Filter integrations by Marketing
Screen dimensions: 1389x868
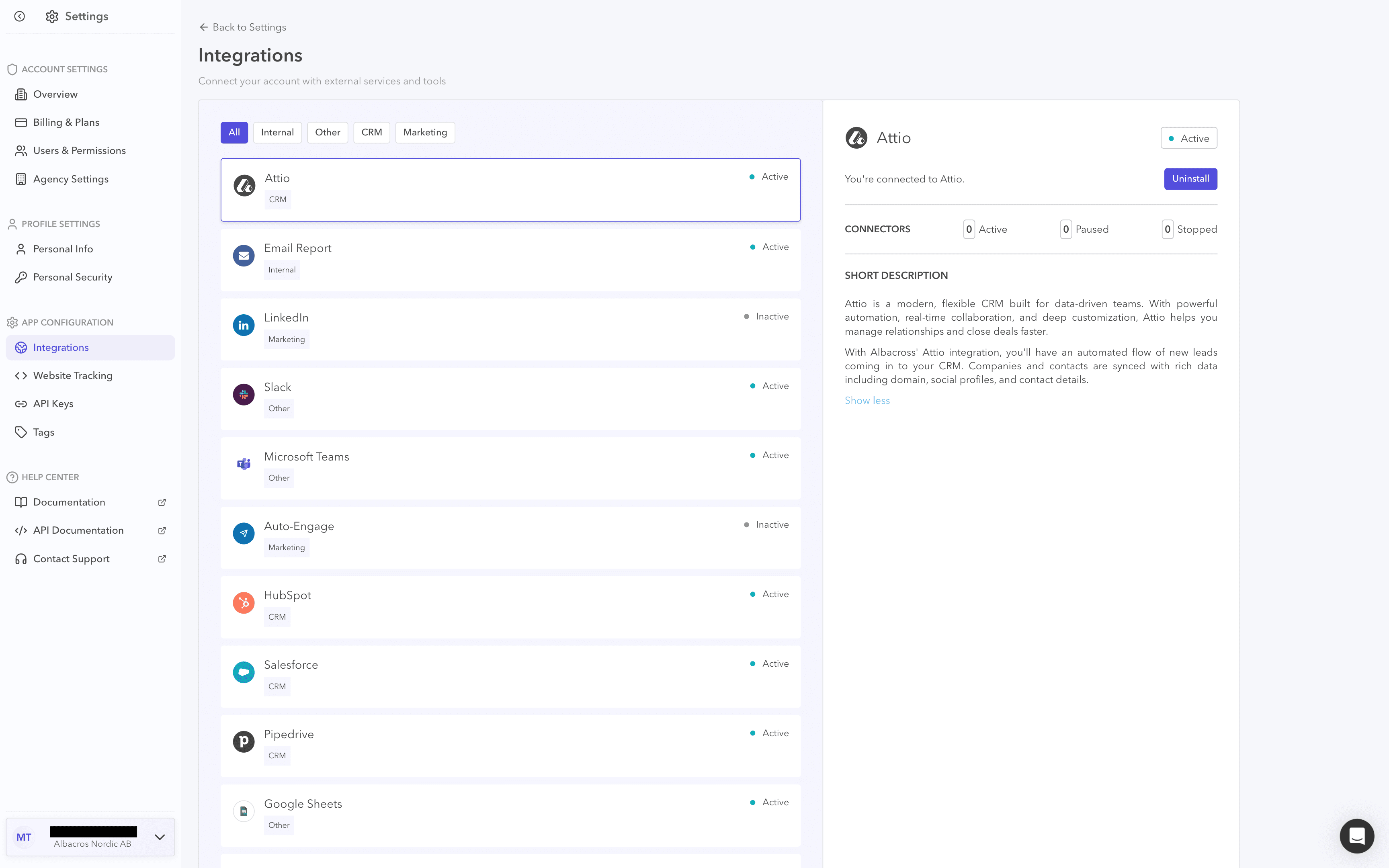[x=425, y=133]
